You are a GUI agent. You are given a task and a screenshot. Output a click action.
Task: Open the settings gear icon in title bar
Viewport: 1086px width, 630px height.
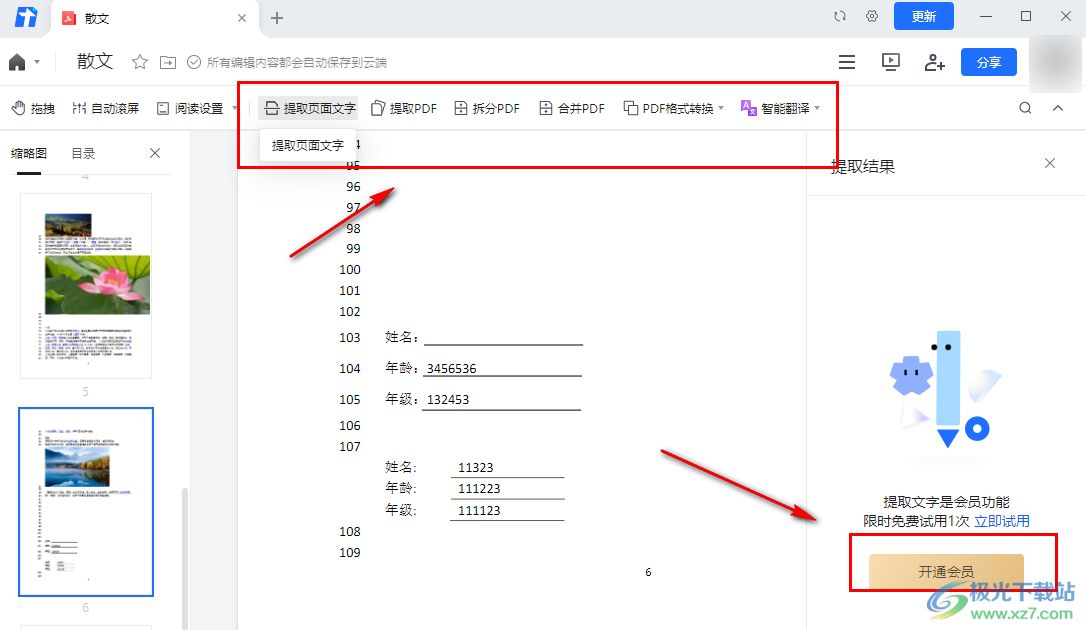coord(872,16)
